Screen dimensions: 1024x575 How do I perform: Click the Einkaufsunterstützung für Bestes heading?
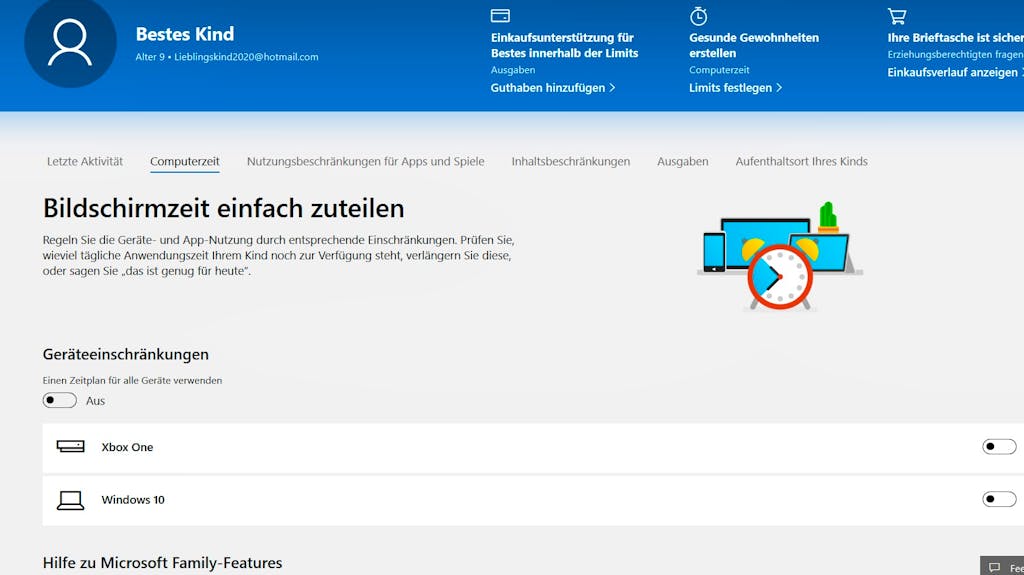[x=564, y=45]
